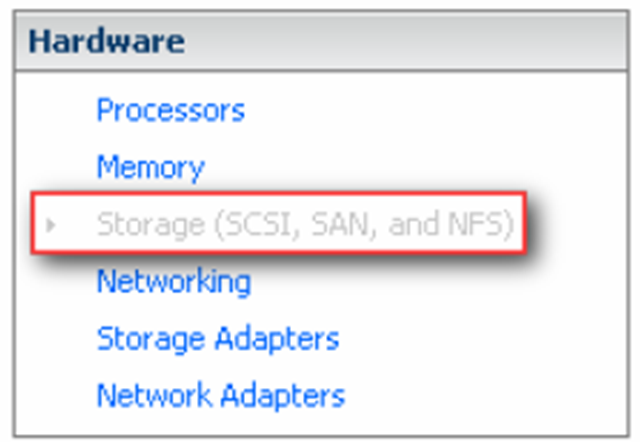This screenshot has height=442, width=640.
Task: Click Networking below the Storage entry
Action: (173, 282)
